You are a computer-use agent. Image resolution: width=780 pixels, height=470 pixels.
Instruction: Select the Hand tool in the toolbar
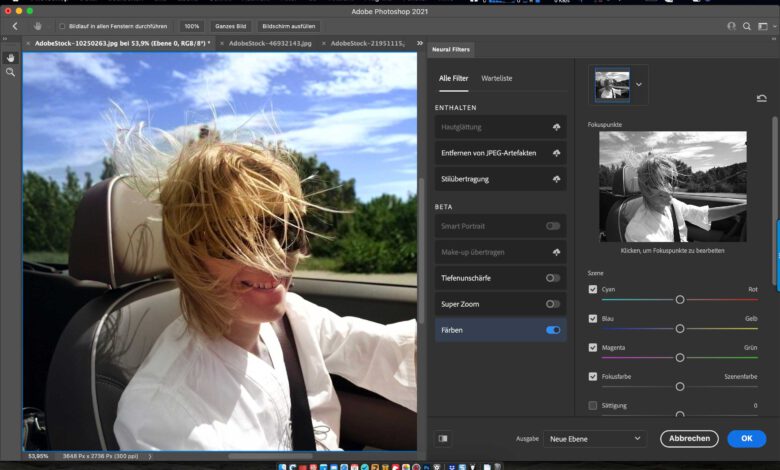11,58
